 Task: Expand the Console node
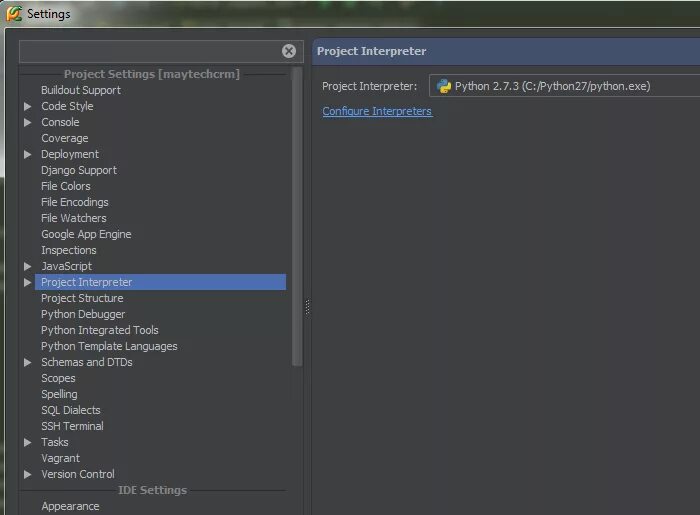[x=28, y=122]
